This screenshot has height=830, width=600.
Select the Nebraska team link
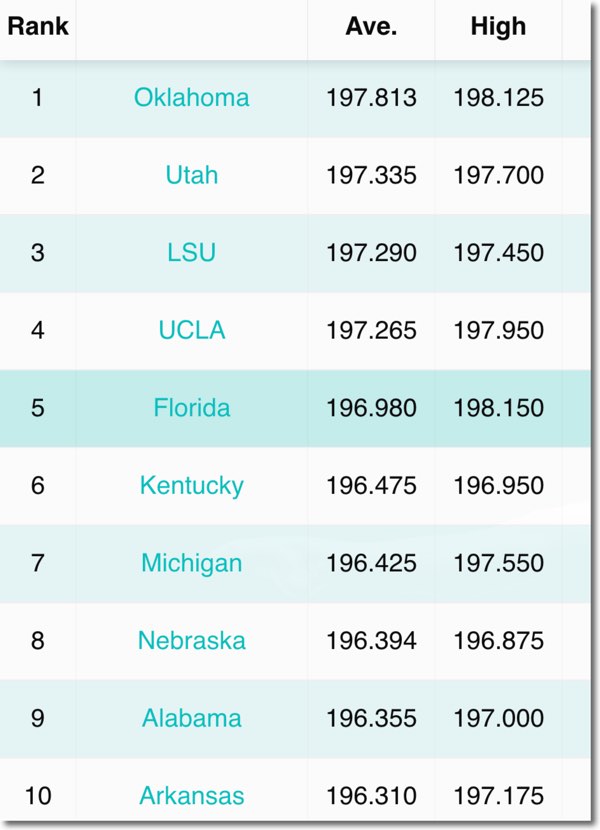[x=191, y=641]
